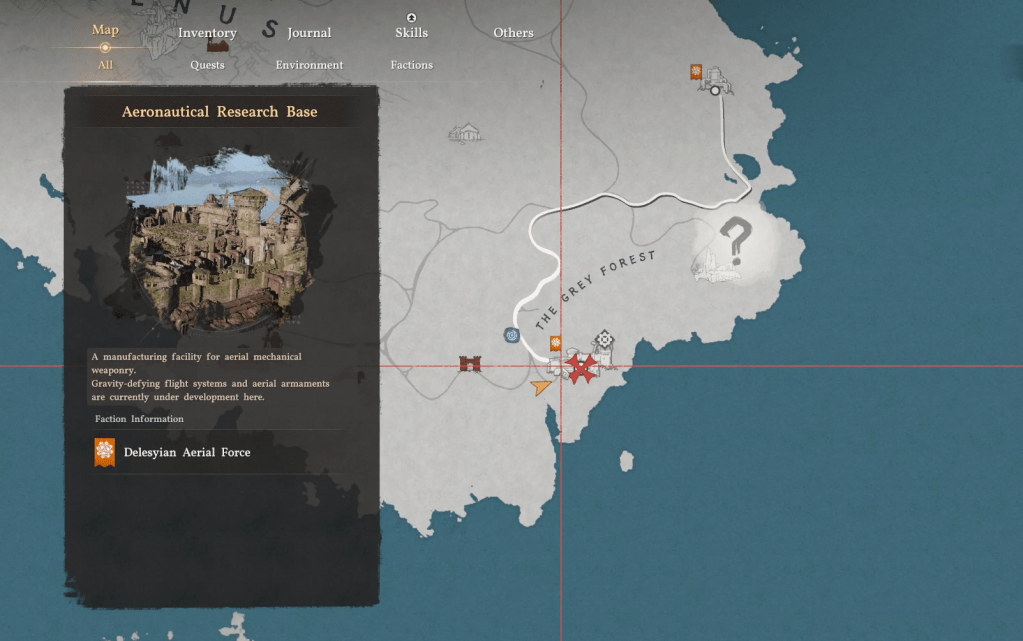Click the Aeronautical Research Base preview image

(x=220, y=240)
